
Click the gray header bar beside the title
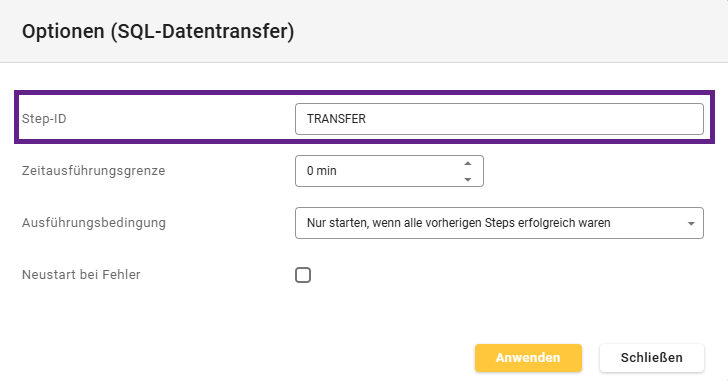(511, 31)
